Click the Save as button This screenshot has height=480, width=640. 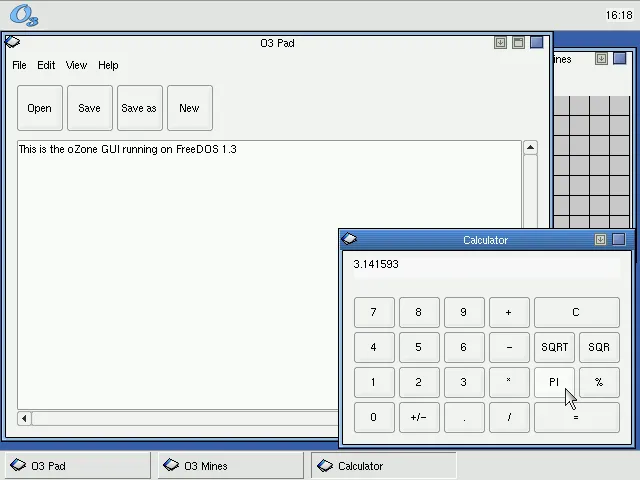[x=140, y=108]
